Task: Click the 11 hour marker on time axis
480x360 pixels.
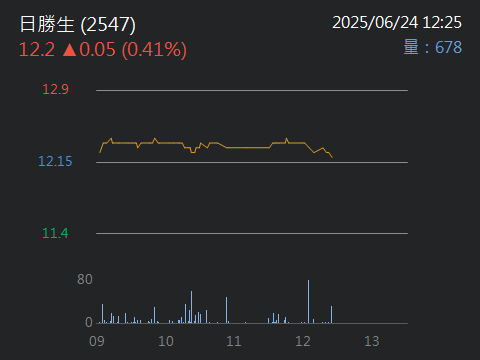Action: (234, 341)
